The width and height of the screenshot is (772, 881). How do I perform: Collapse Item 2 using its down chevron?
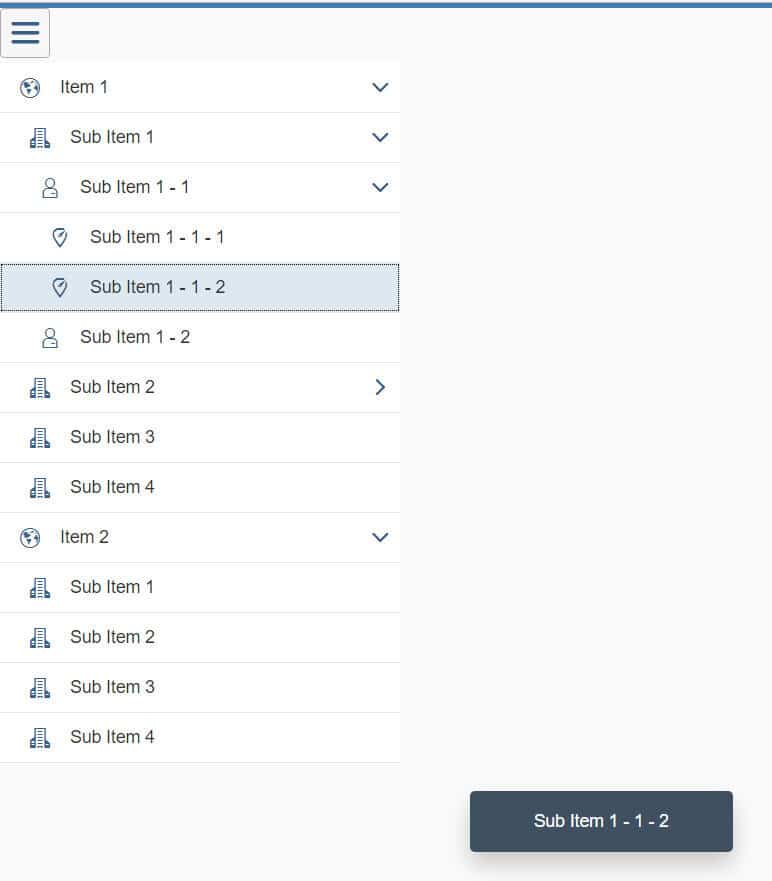pos(380,537)
